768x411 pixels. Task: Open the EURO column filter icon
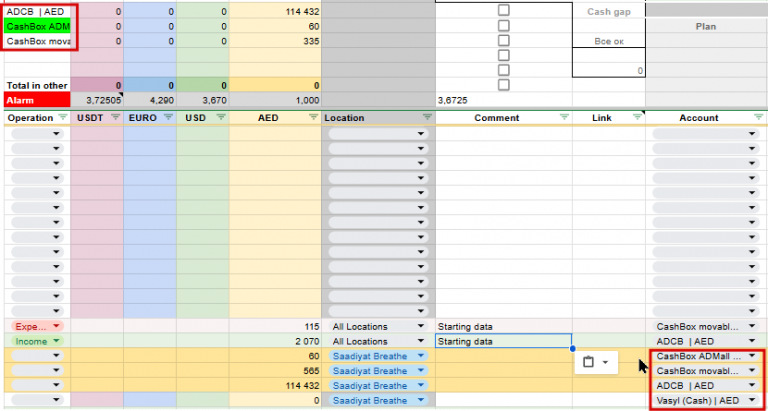coord(168,118)
